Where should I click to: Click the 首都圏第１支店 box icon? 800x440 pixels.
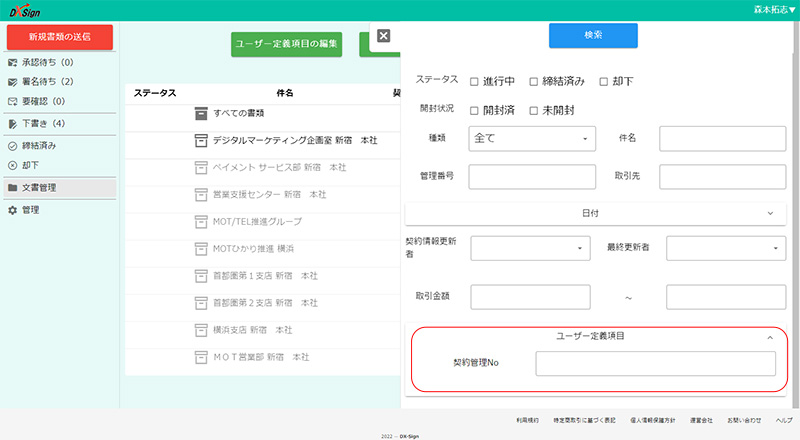[201, 276]
